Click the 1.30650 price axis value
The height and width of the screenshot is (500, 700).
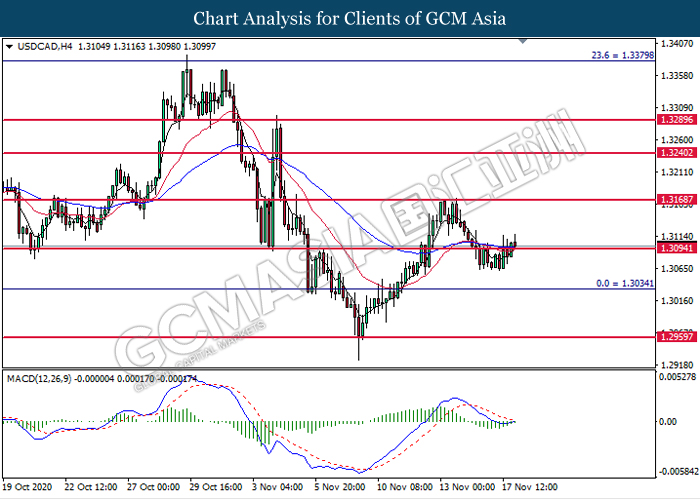(x=677, y=268)
